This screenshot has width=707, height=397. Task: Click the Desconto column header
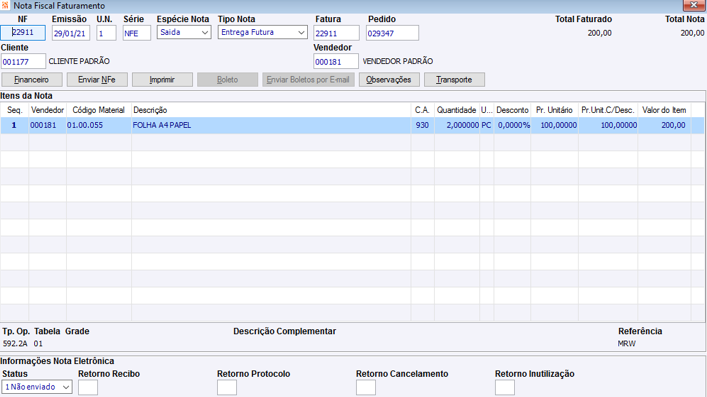[x=512, y=110]
